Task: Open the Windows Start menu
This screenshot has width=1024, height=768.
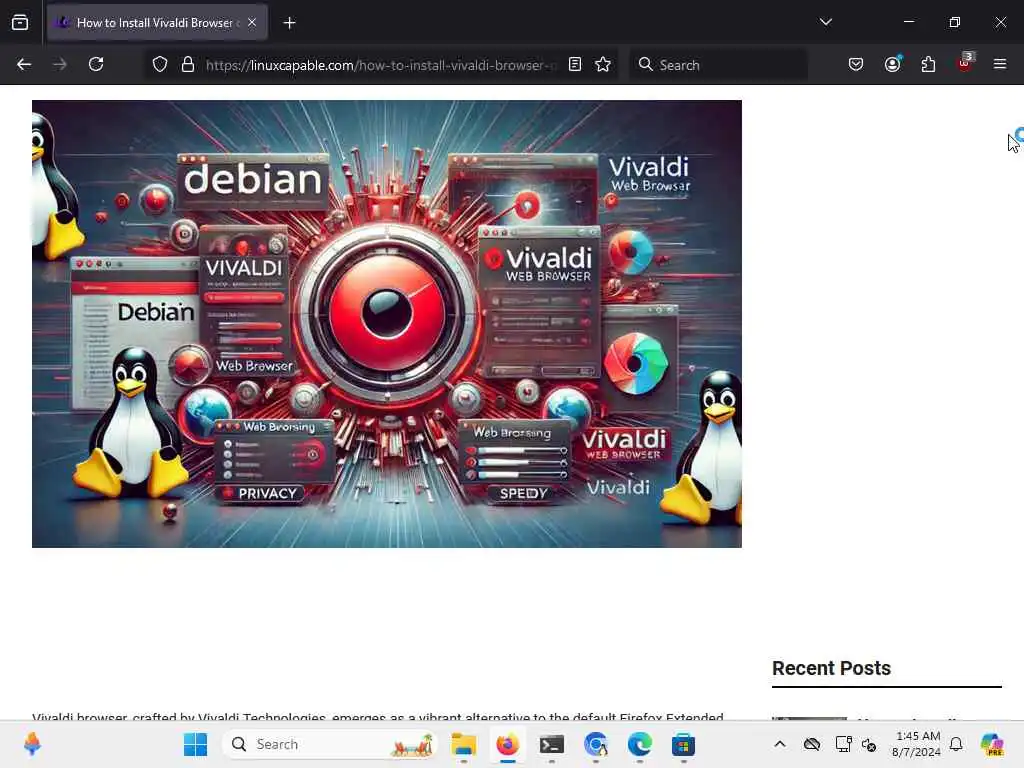Action: [x=195, y=744]
